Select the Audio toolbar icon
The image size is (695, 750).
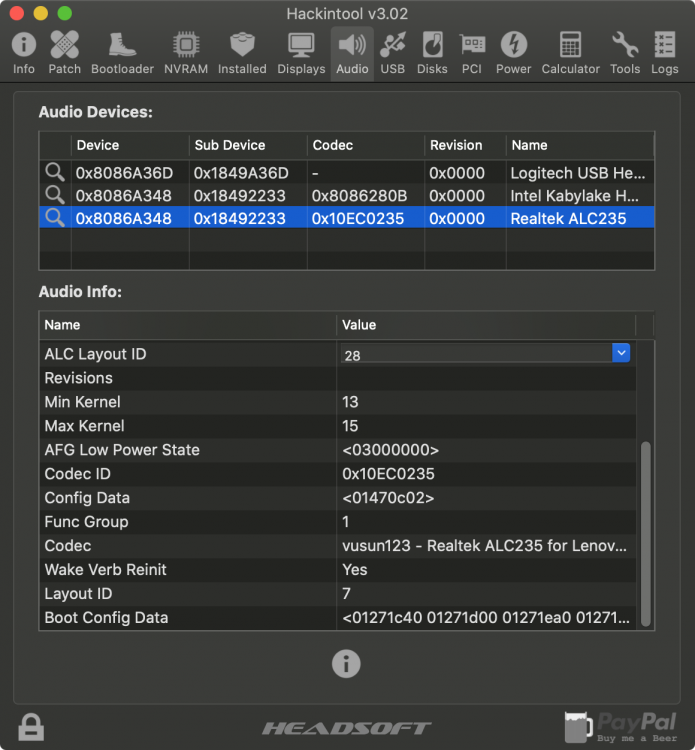[352, 53]
